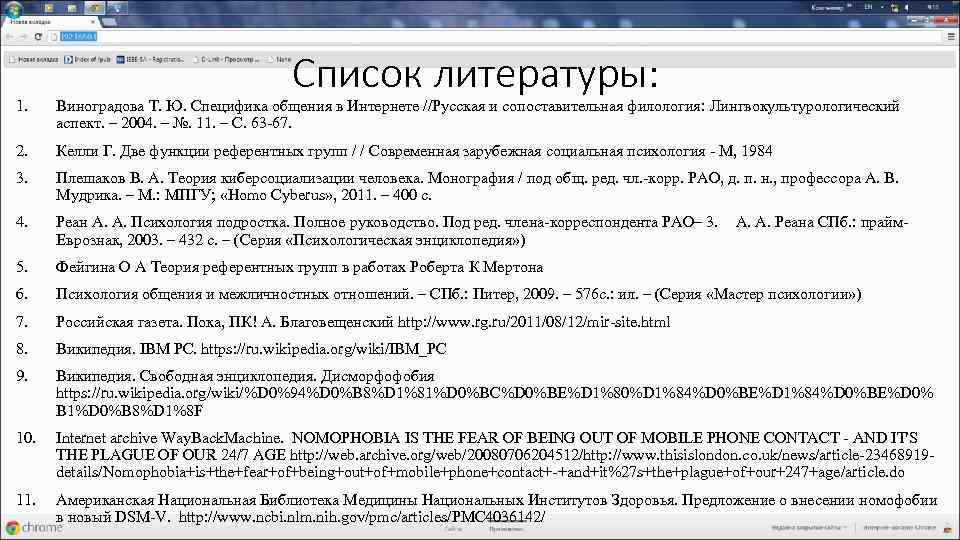Click the system clock in the tray

tap(933, 7)
